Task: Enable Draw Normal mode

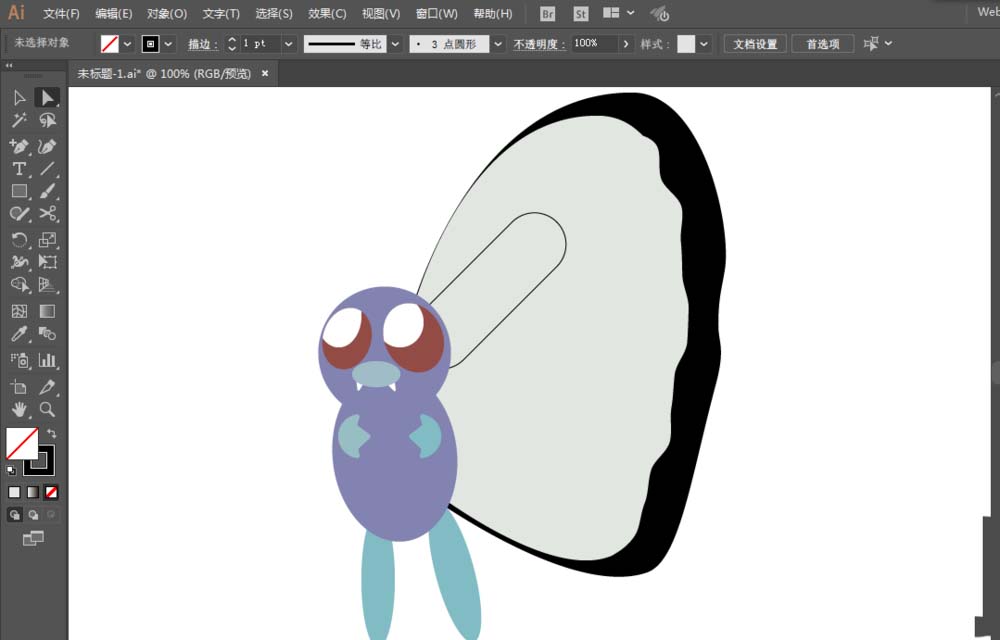Action: point(14,514)
